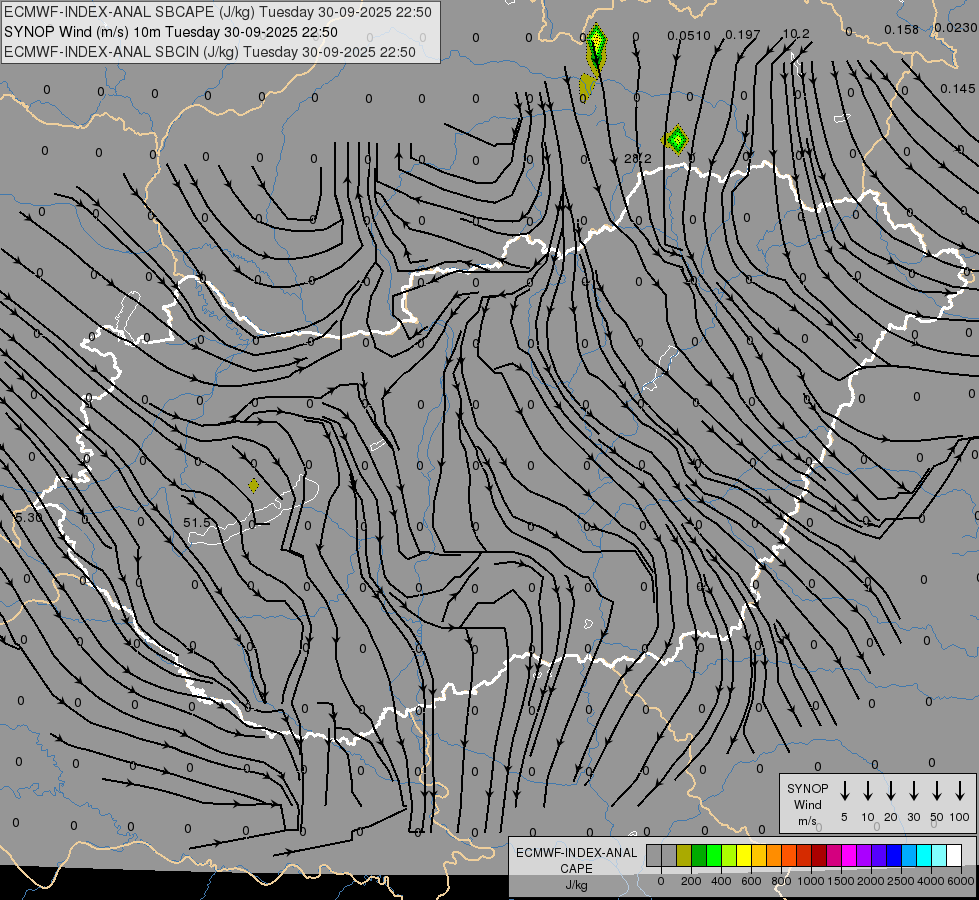Pick the dark green CAPE legend swatch
Viewport: 979px width, 900px height.
pos(699,855)
